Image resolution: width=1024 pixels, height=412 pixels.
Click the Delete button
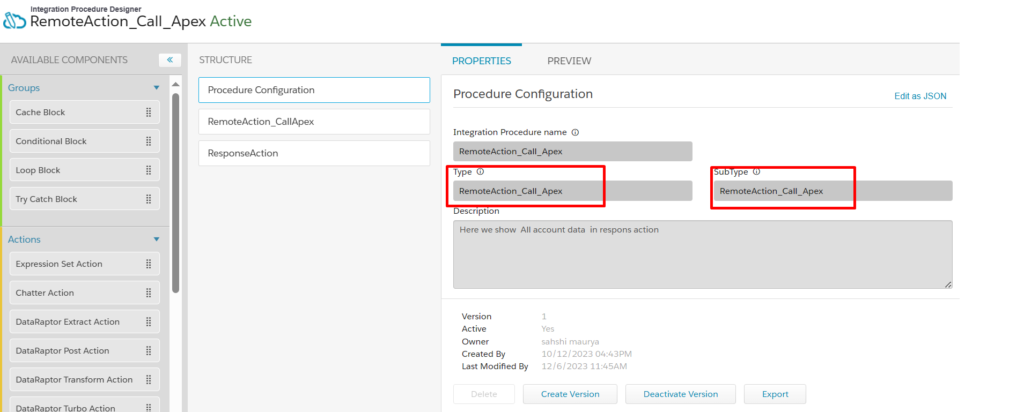click(484, 394)
